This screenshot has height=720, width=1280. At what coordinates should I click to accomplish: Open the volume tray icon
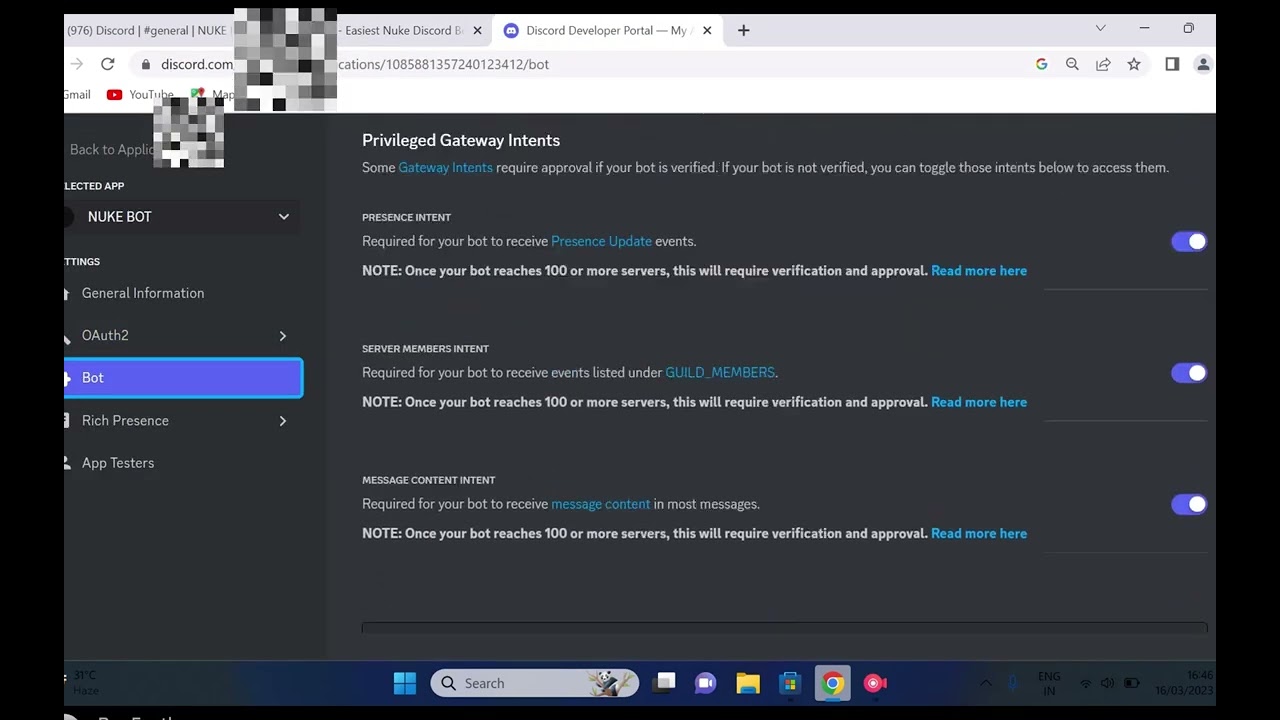[x=1108, y=683]
